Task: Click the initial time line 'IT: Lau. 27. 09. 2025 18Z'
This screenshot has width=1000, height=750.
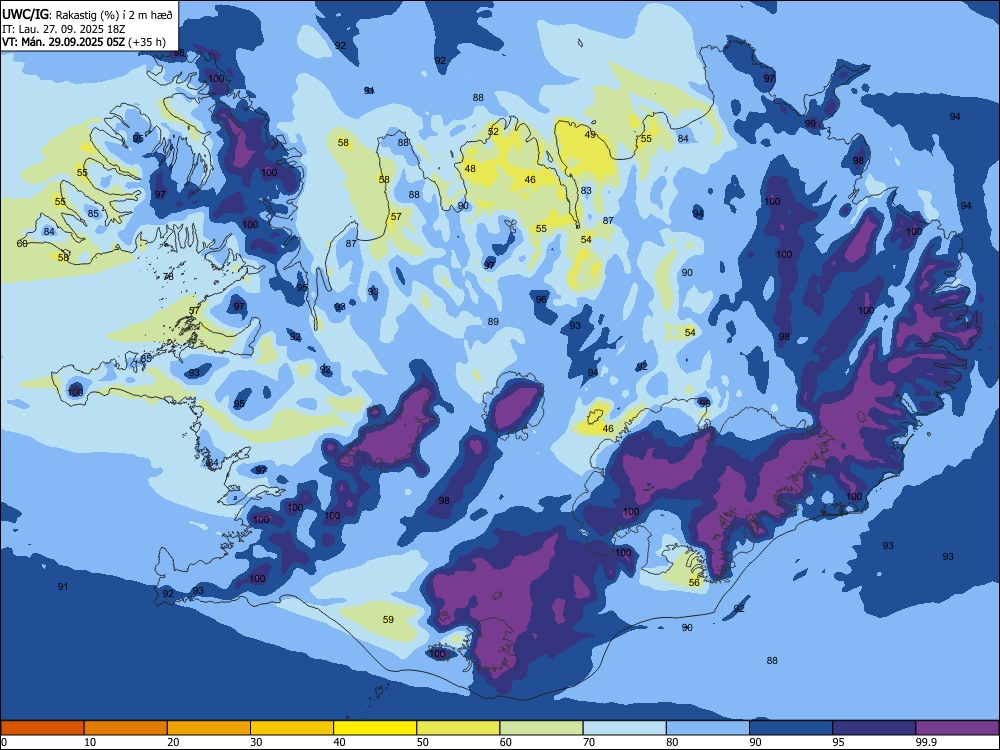Action: tap(62, 29)
